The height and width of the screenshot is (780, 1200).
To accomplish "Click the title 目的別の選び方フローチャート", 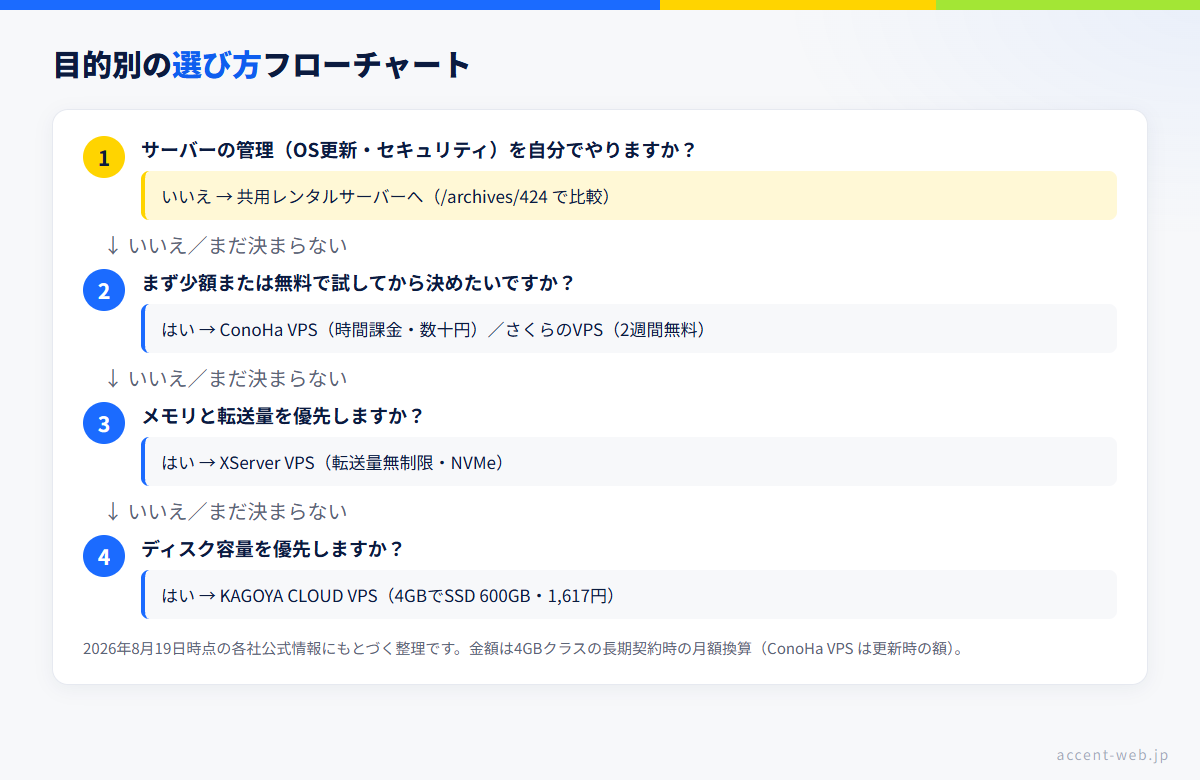I will pyautogui.click(x=262, y=65).
